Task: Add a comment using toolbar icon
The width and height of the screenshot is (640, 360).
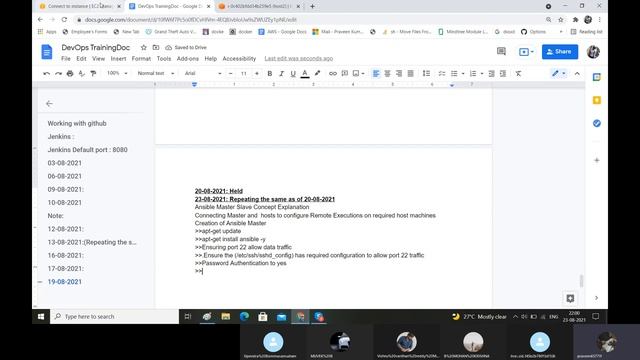Action: coord(344,73)
